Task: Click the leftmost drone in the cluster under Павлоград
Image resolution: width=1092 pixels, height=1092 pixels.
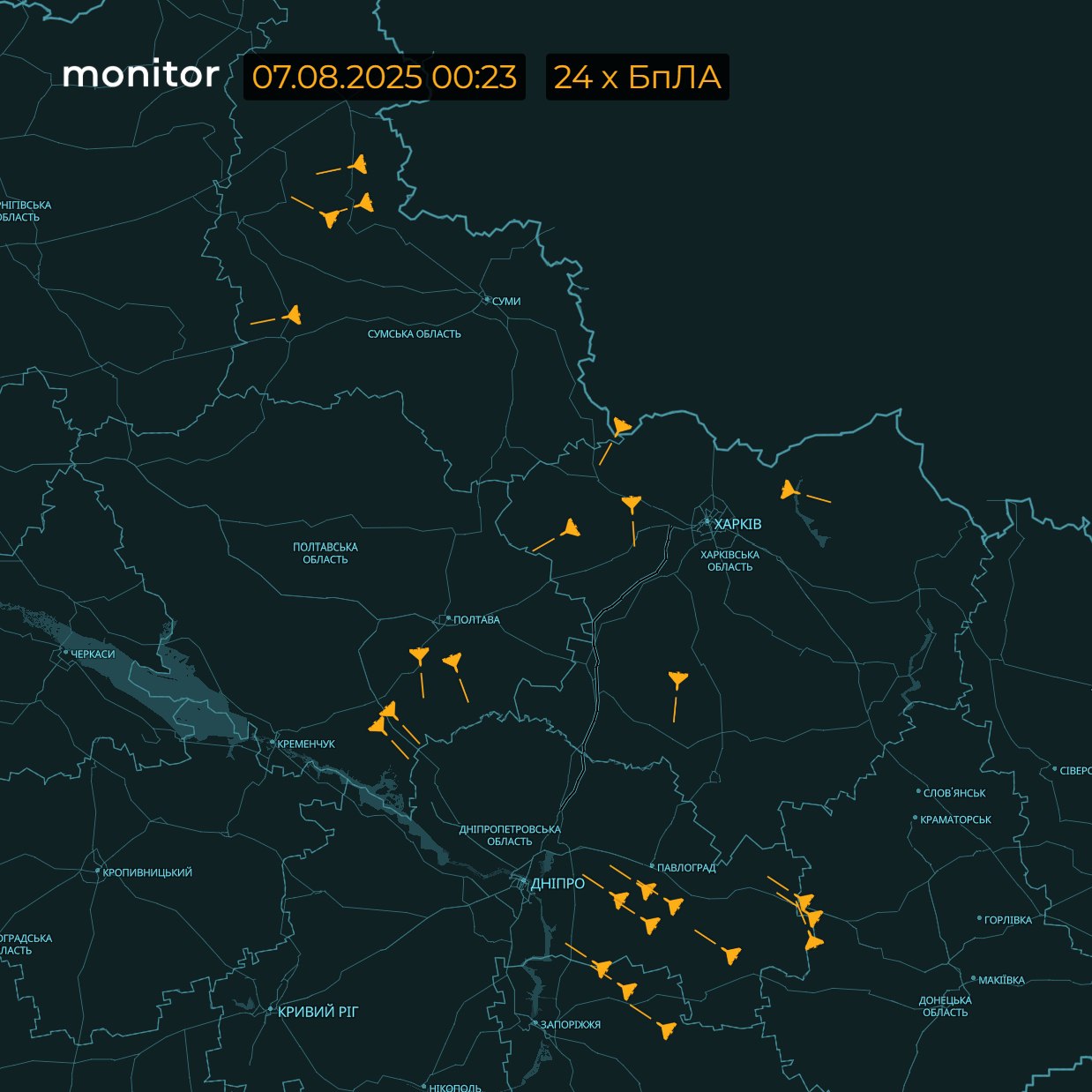Action: point(620,900)
